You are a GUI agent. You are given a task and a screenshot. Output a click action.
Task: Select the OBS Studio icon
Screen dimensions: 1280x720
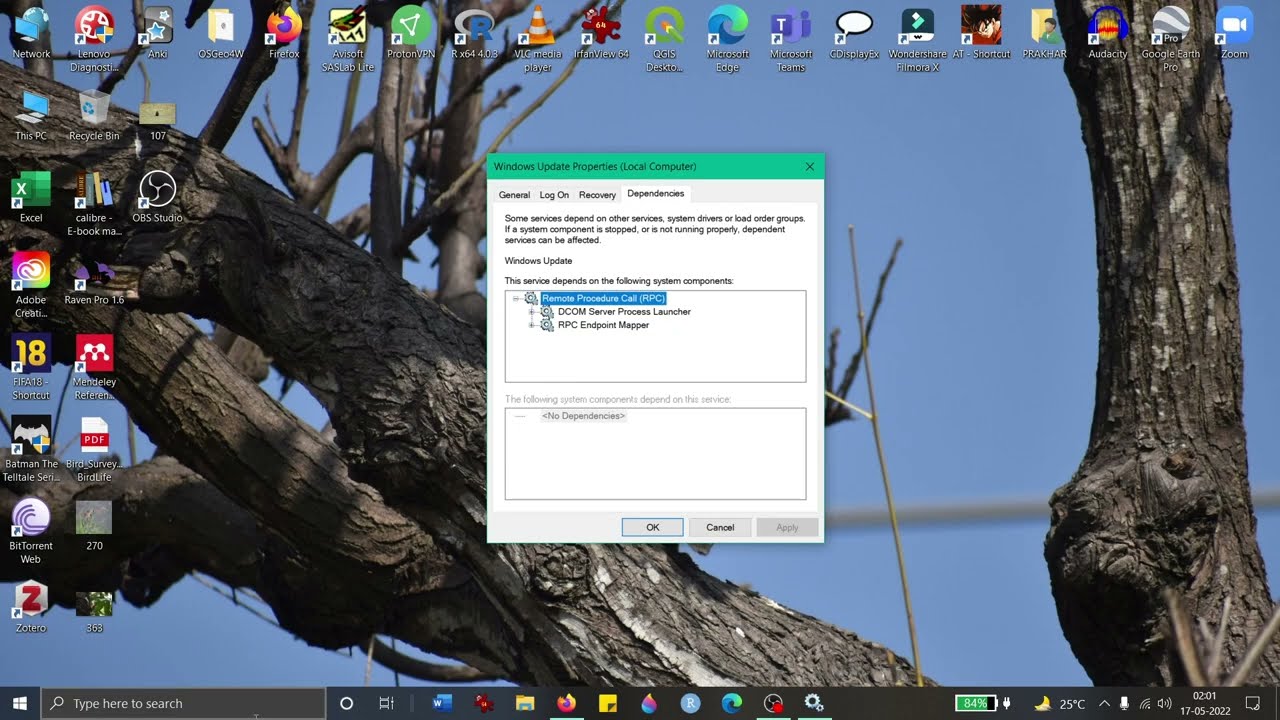point(157,197)
